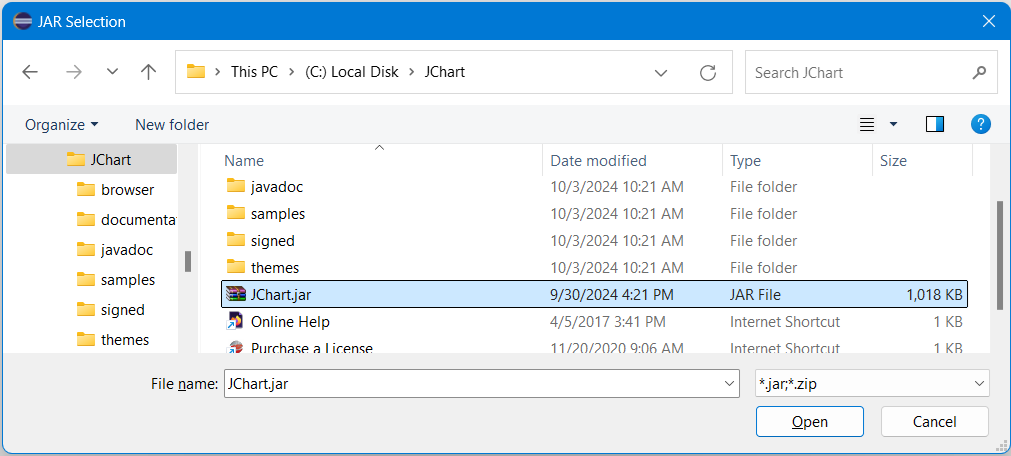Refresh the JChart folder view

708,73
